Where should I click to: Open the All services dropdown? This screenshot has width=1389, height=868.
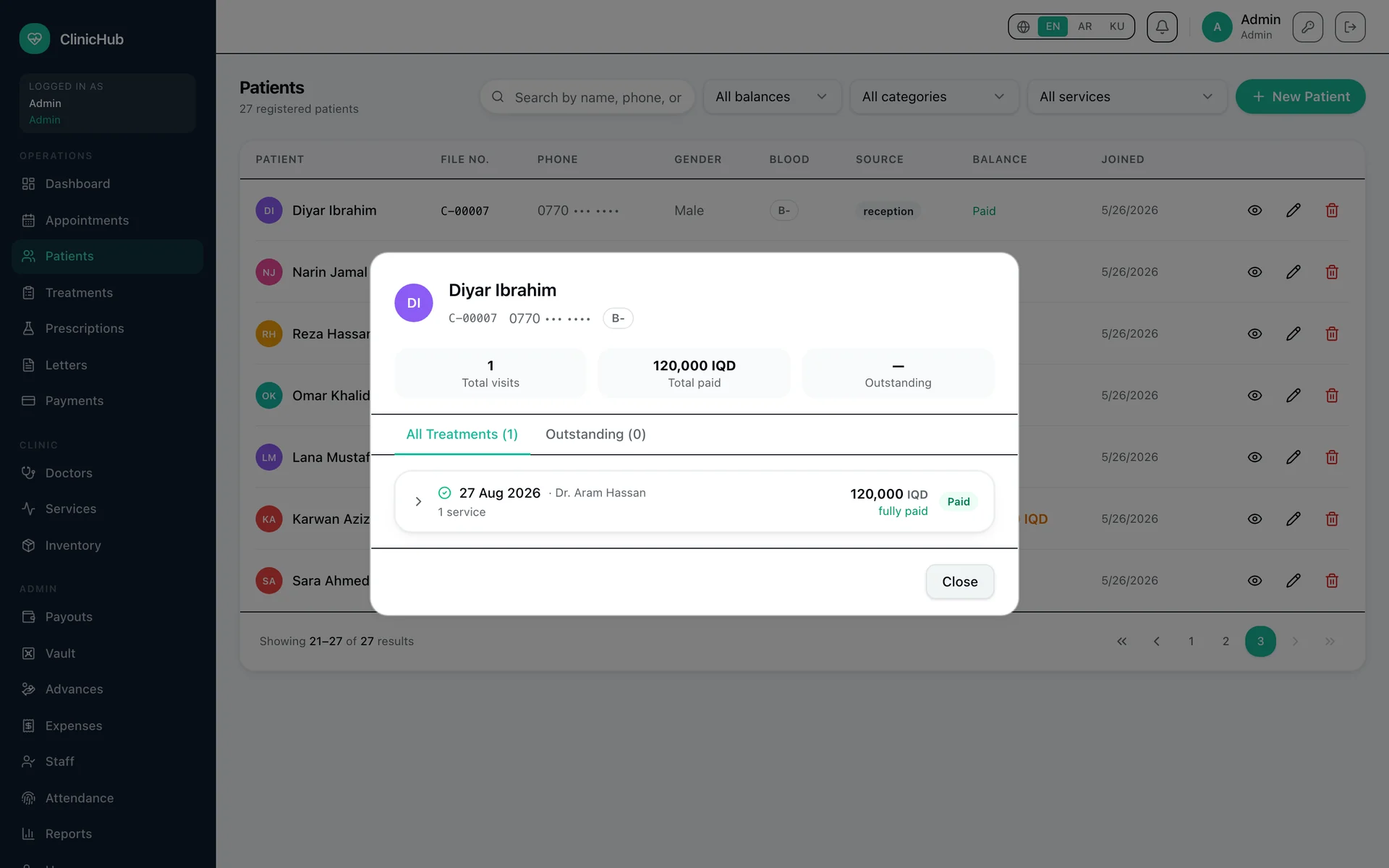pyautogui.click(x=1127, y=96)
